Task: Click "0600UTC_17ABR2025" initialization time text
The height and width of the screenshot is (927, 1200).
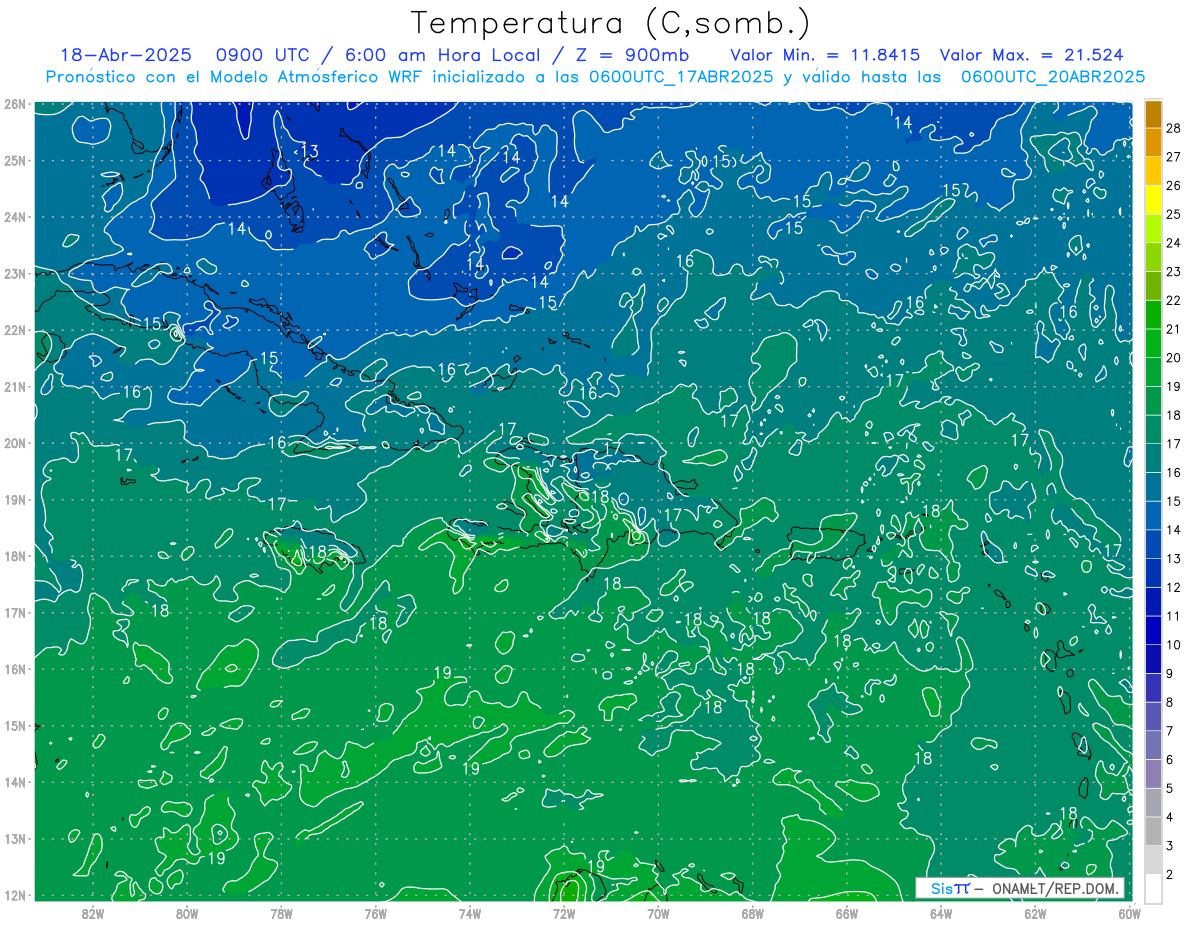Action: [681, 77]
